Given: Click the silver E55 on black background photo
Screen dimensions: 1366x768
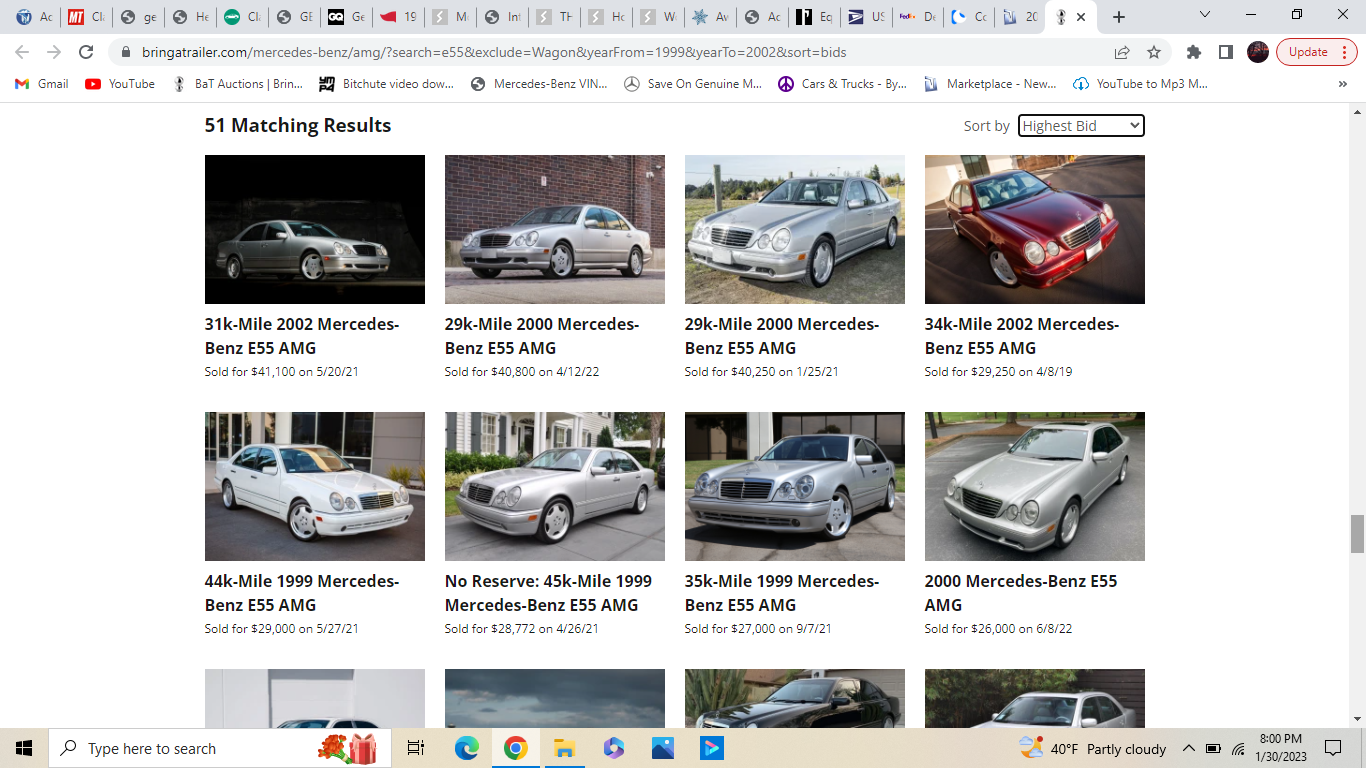Looking at the screenshot, I should coord(315,229).
